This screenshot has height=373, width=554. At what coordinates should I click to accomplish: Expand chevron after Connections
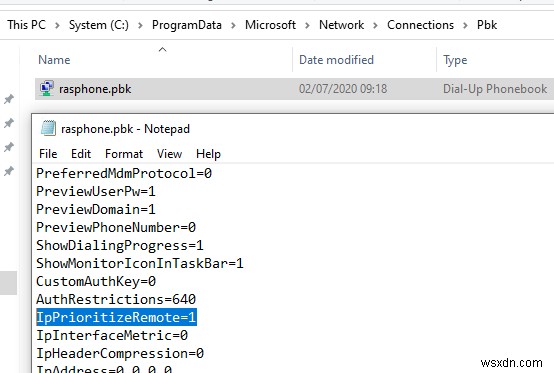[465, 25]
